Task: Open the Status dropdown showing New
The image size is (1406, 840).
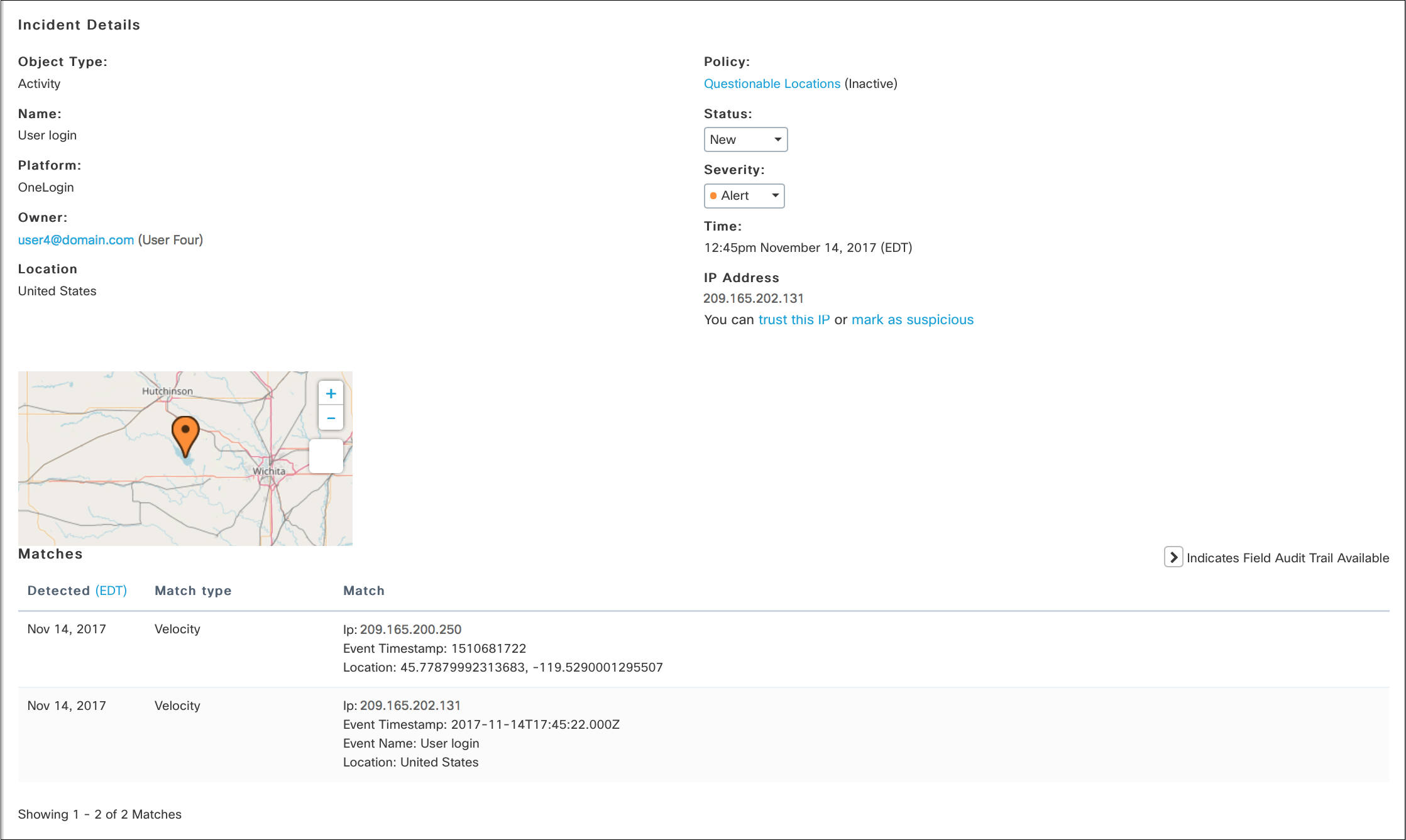Action: point(745,139)
